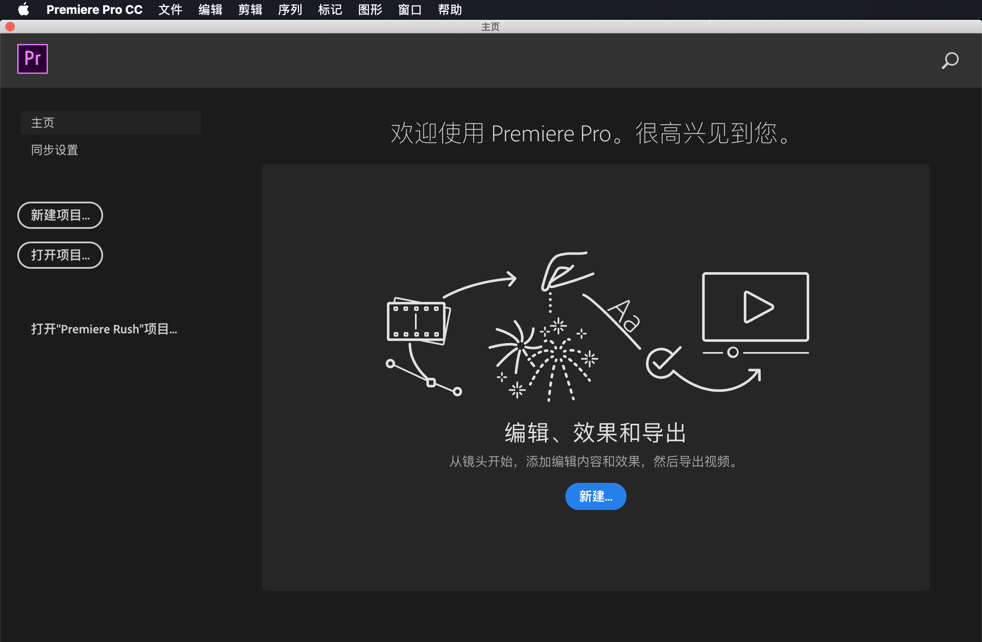
Task: Open a "Premiere Rush" project link
Action: pyautogui.click(x=104, y=329)
